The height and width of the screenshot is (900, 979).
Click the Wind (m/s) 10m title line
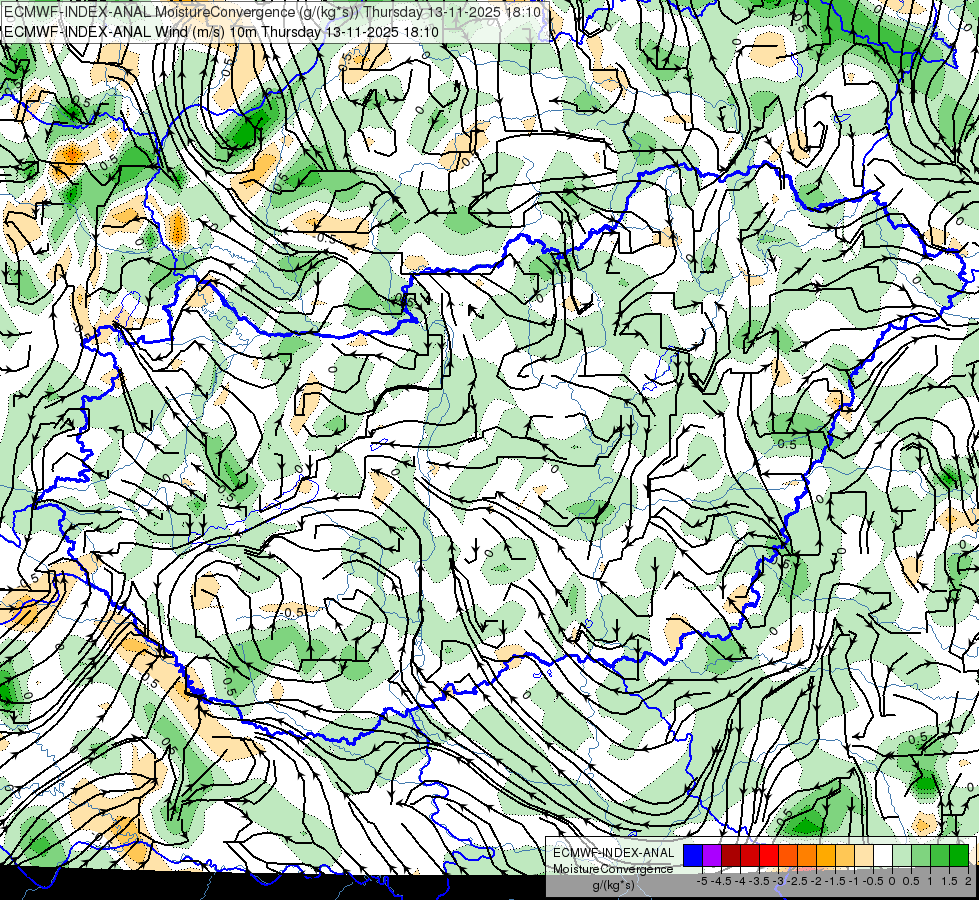(222, 32)
